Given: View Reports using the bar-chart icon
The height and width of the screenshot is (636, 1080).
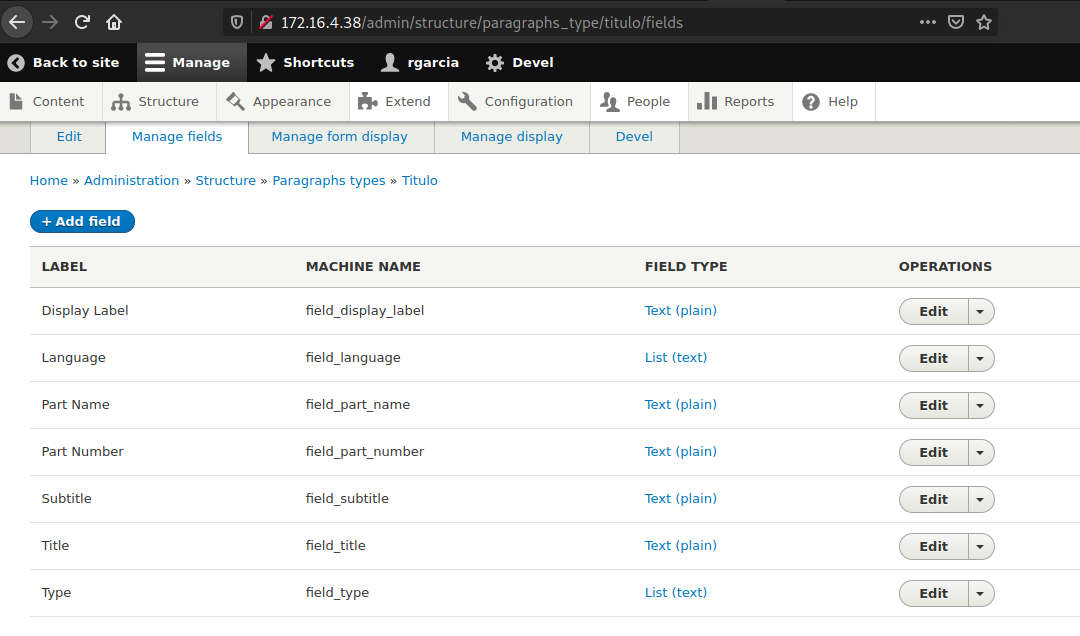Looking at the screenshot, I should 706,101.
